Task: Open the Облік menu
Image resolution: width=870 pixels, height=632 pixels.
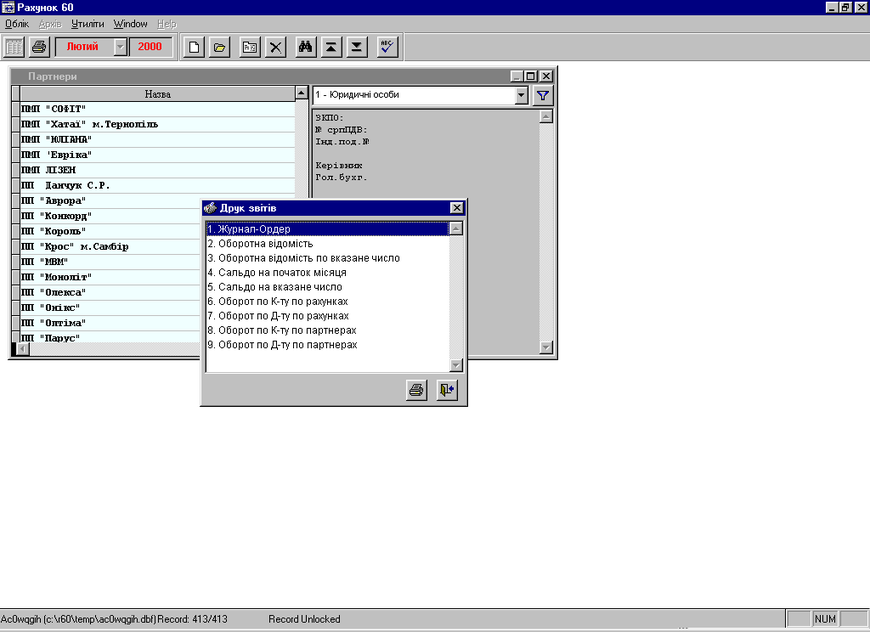Action: coord(17,24)
